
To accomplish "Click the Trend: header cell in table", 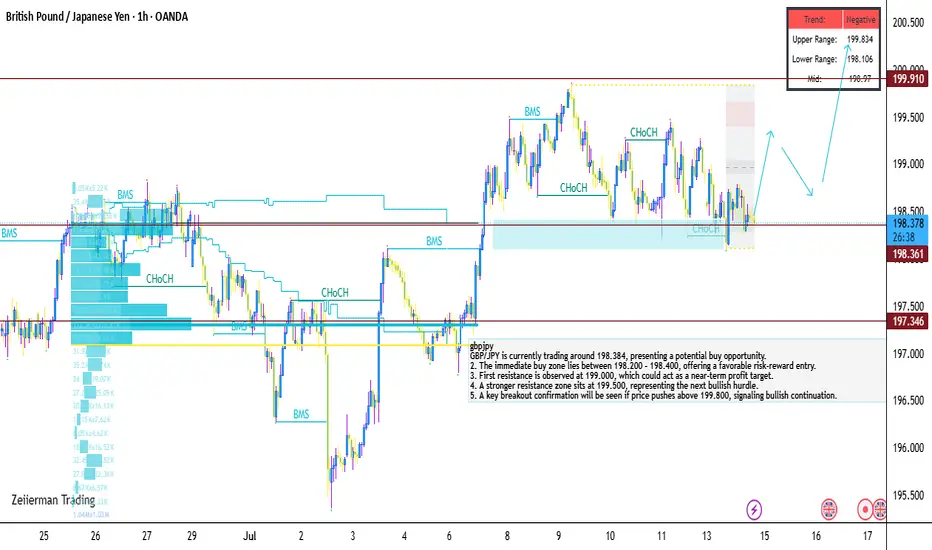I will point(815,20).
